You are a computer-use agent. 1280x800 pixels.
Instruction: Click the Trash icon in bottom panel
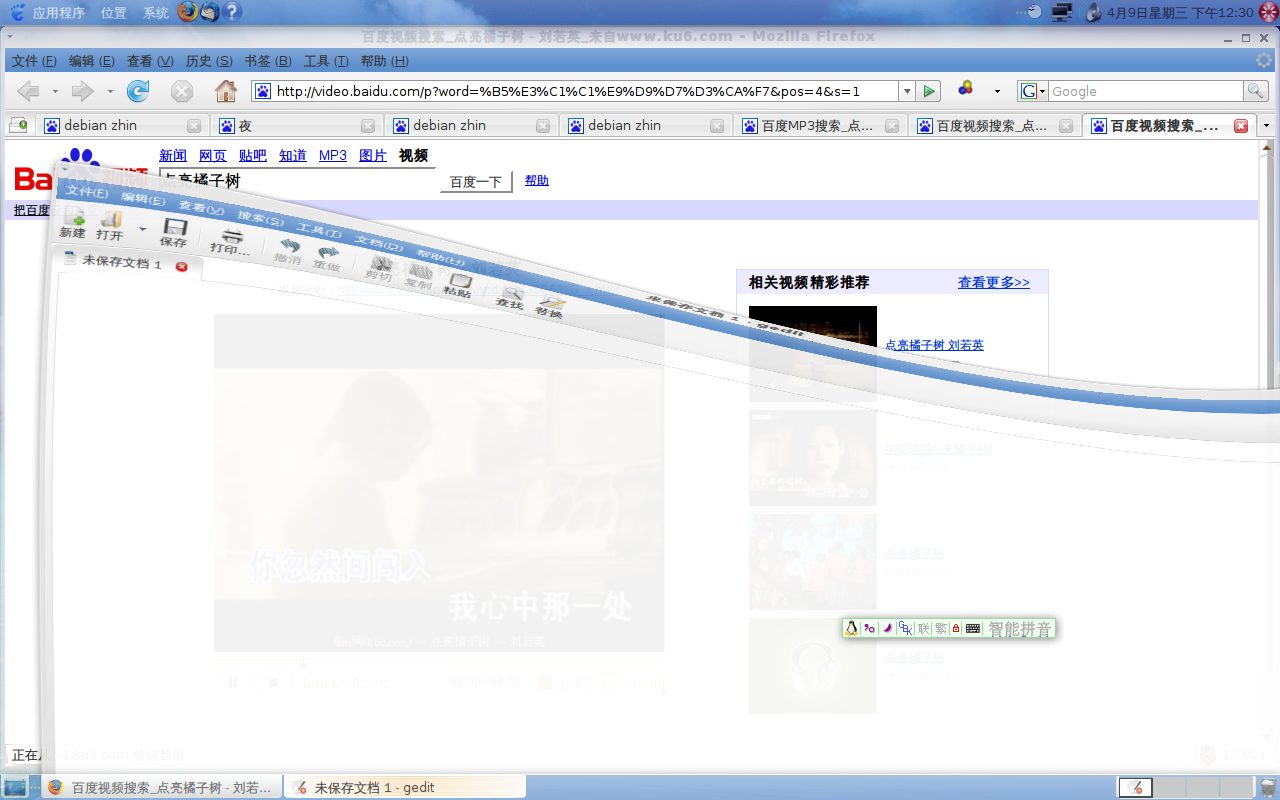tap(1267, 787)
